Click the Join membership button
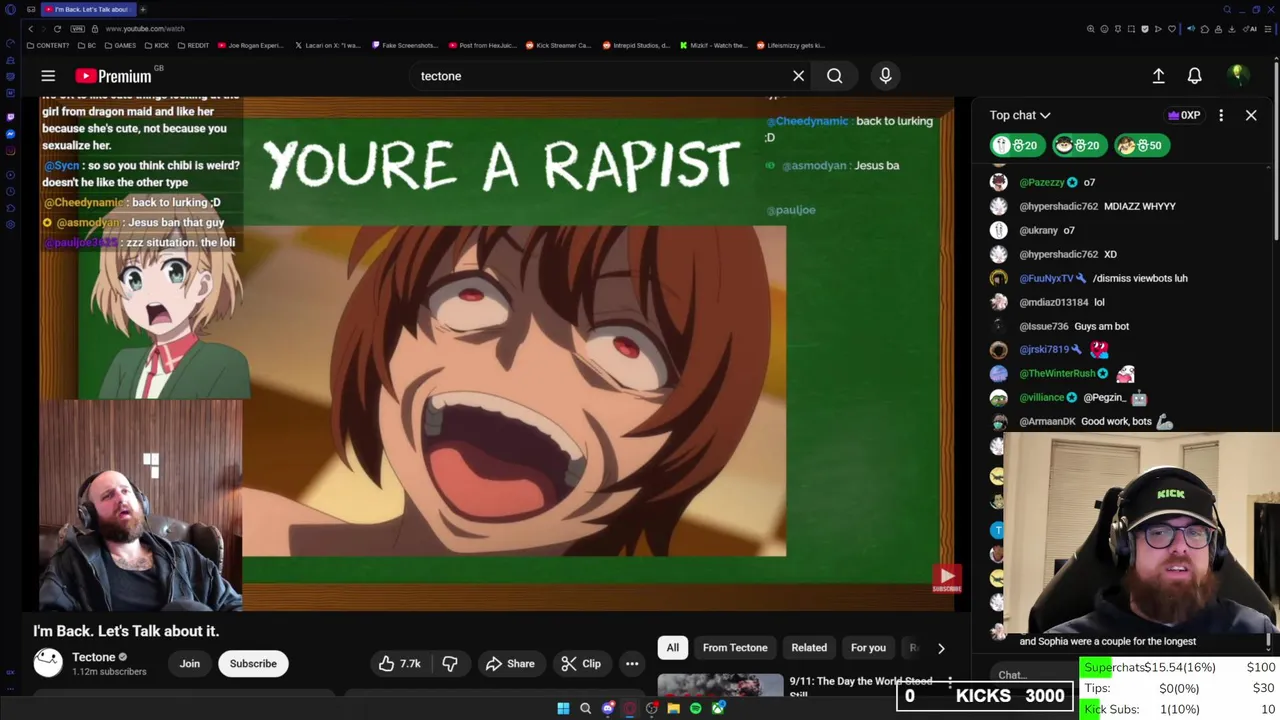 click(190, 663)
